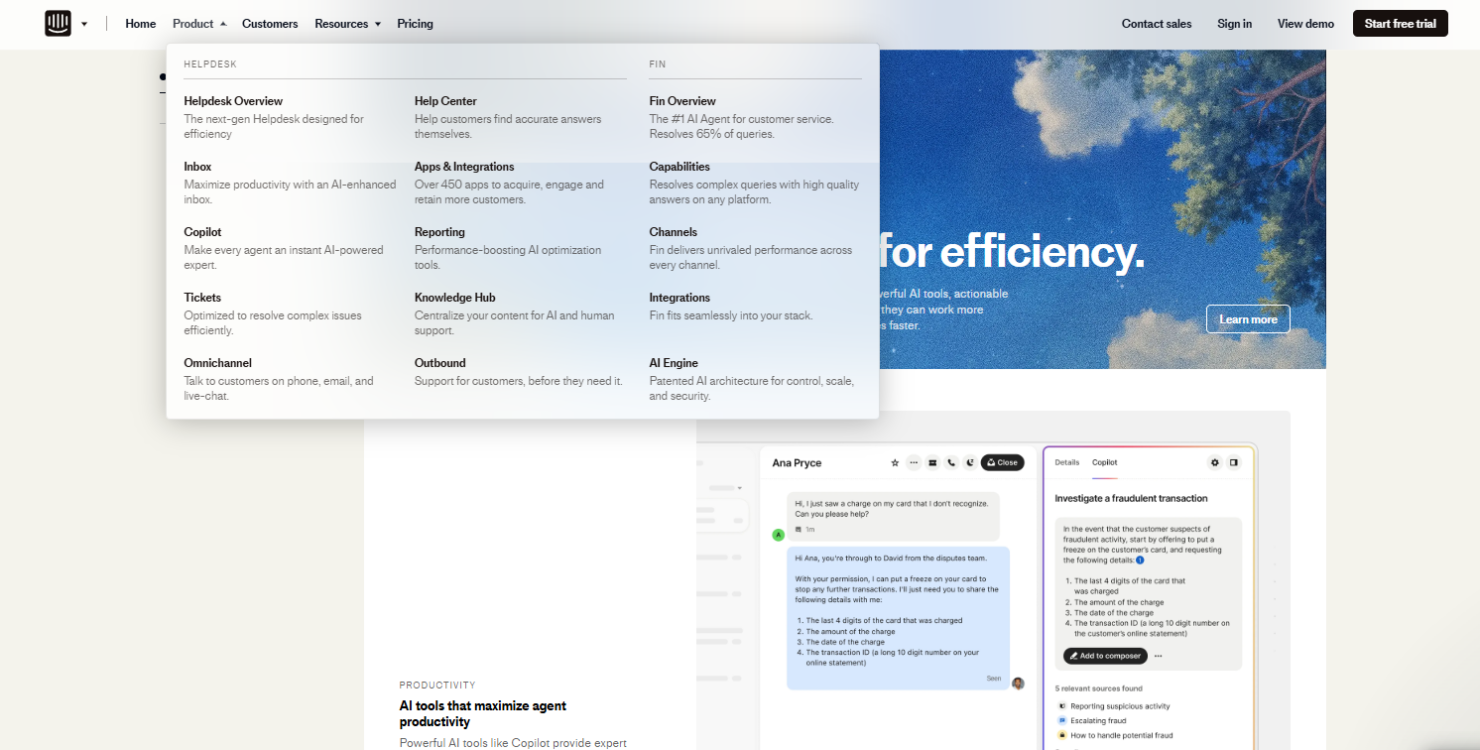The width and height of the screenshot is (1480, 750).
Task: Open the dropdown arrow beside the logo
Action: [x=84, y=24]
